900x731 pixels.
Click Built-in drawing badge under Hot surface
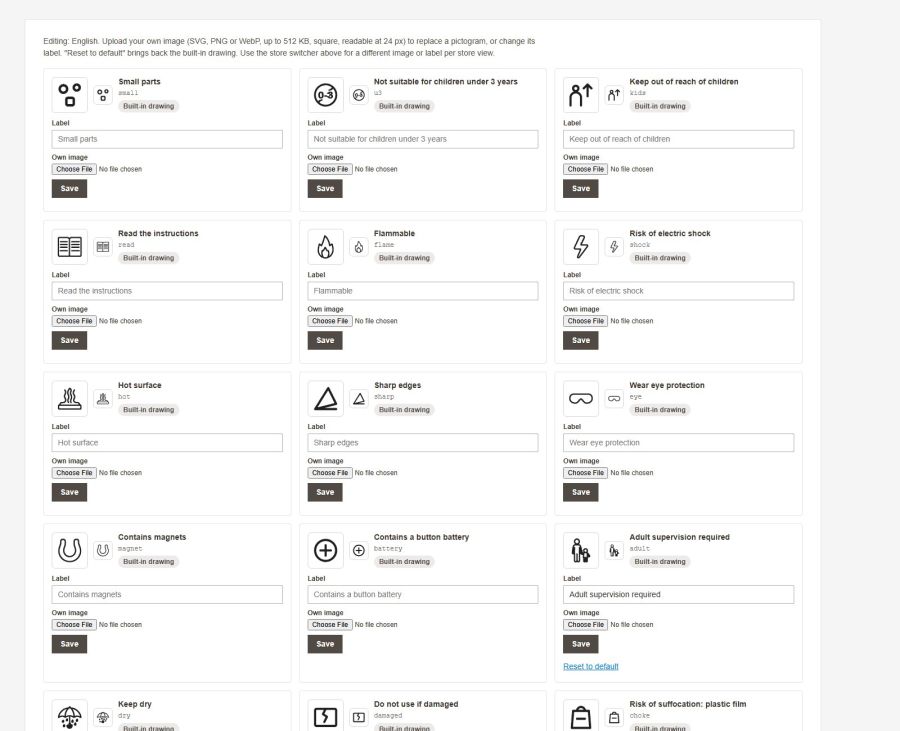(149, 410)
